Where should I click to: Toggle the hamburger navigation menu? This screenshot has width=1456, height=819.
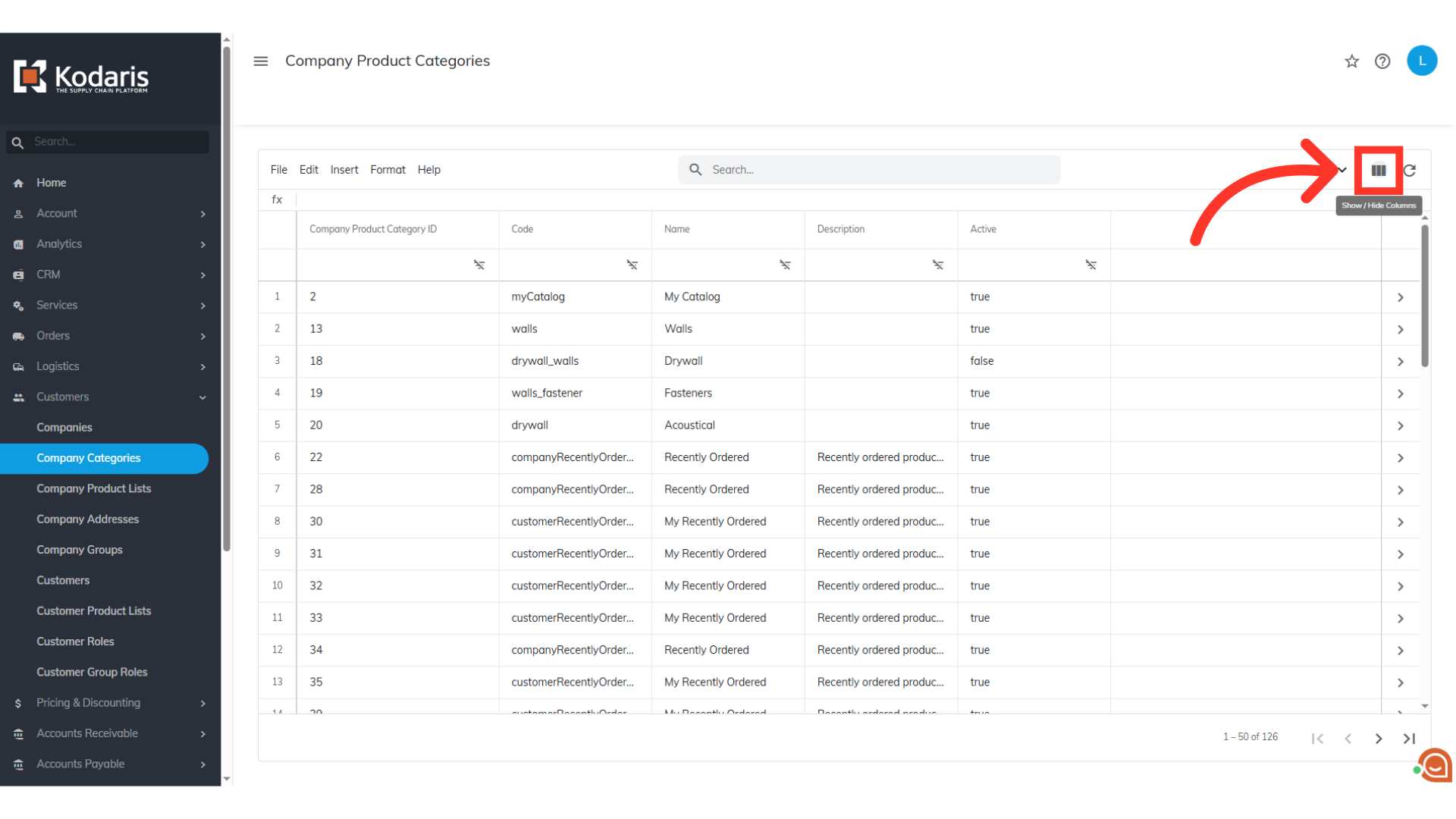coord(261,61)
